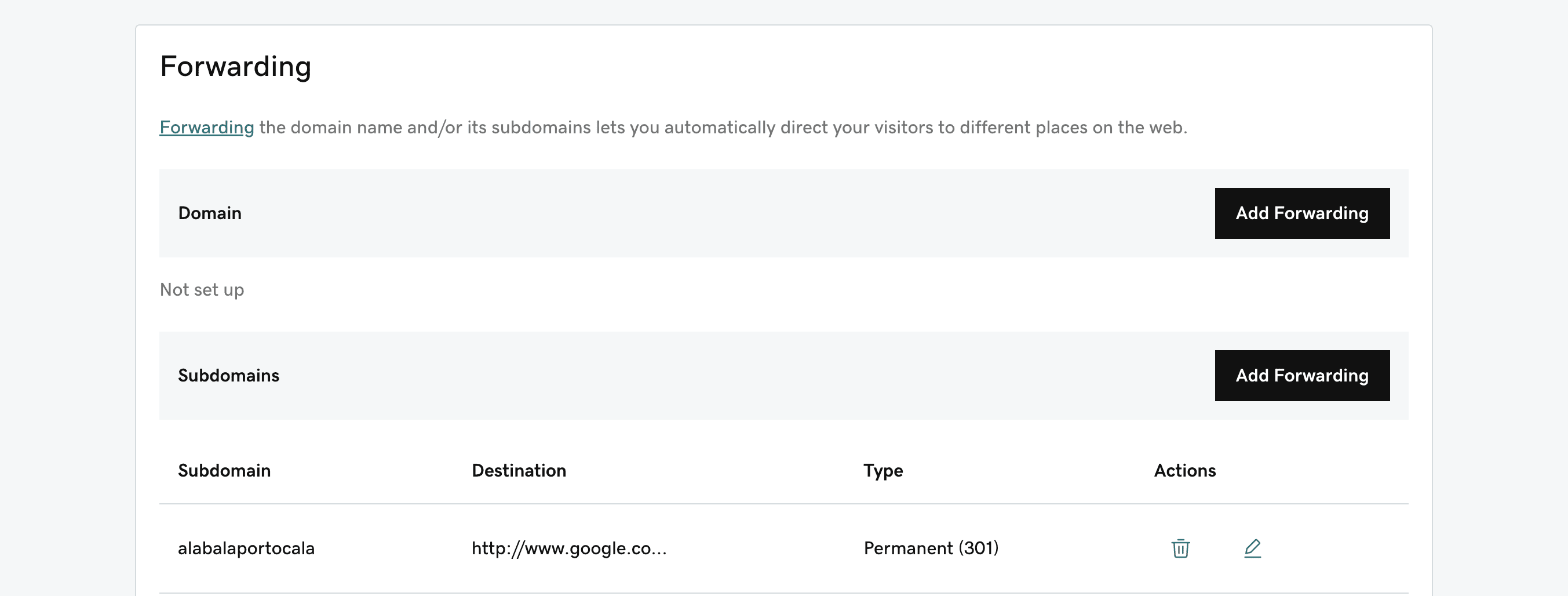This screenshot has height=596, width=1568.
Task: Edit the alabalaportocala forwarding with pencil icon
Action: pyautogui.click(x=1252, y=548)
